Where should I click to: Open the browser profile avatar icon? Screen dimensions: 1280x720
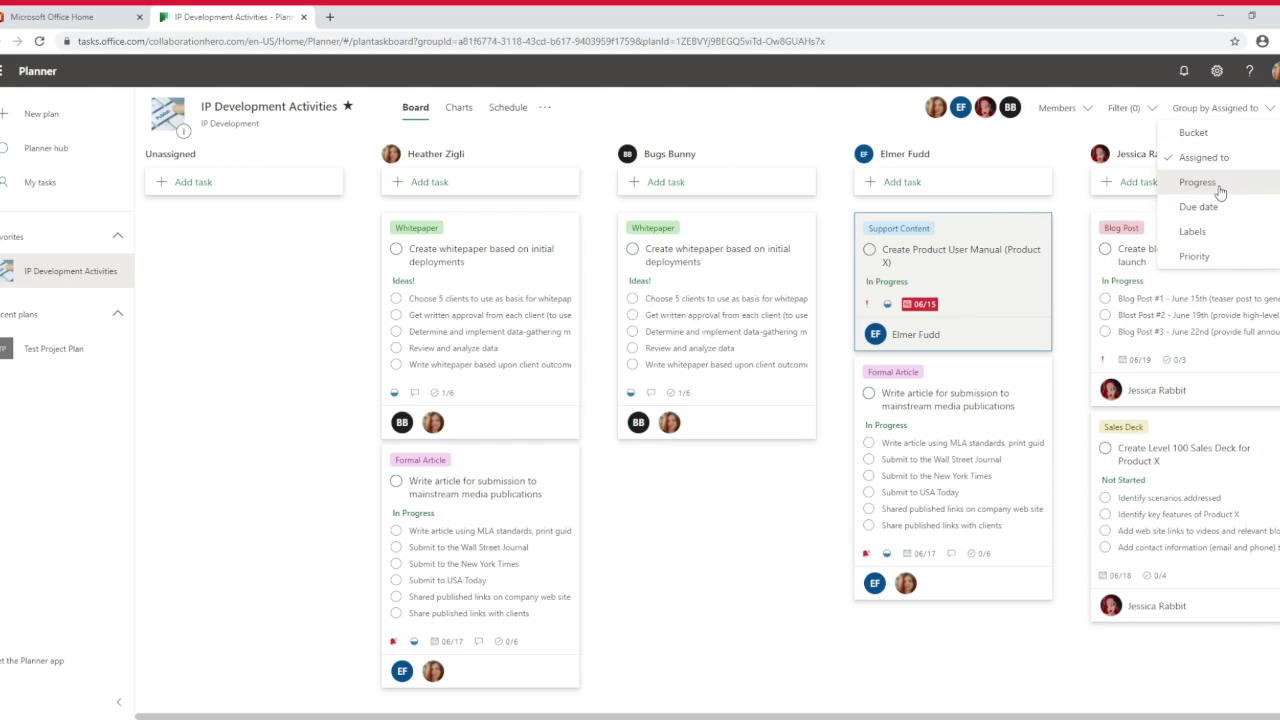pyautogui.click(x=1262, y=41)
